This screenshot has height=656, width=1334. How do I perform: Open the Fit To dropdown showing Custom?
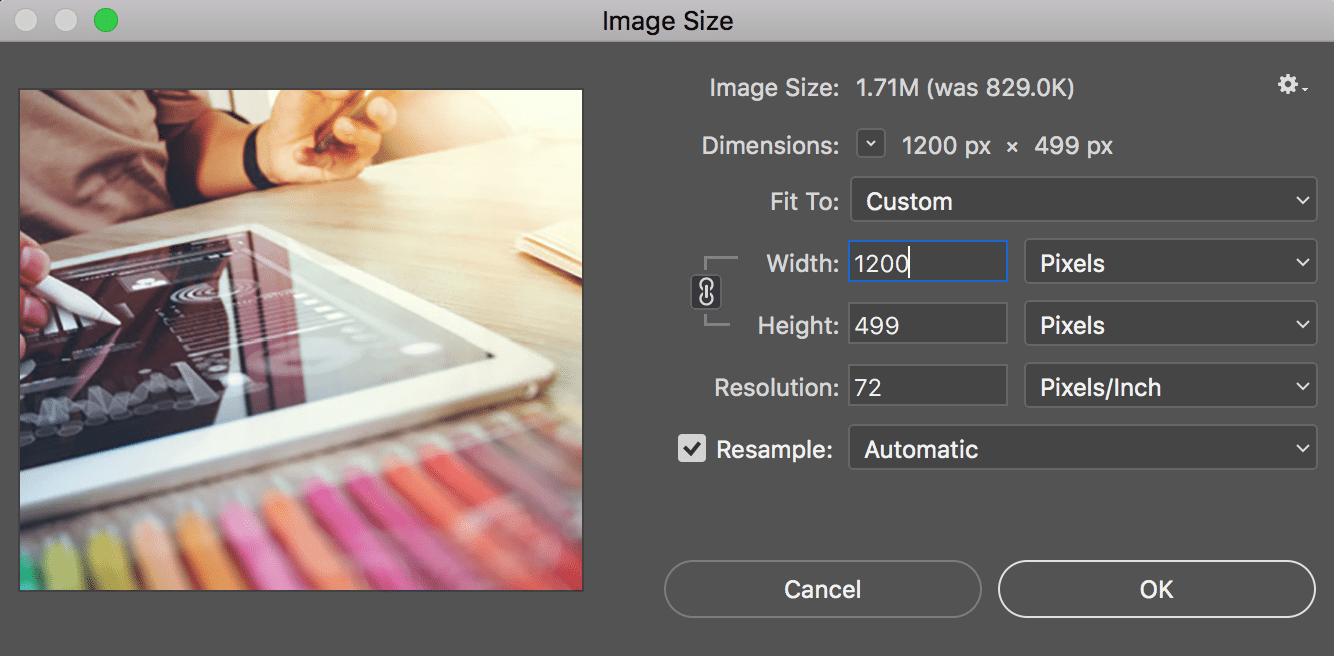(x=1083, y=200)
